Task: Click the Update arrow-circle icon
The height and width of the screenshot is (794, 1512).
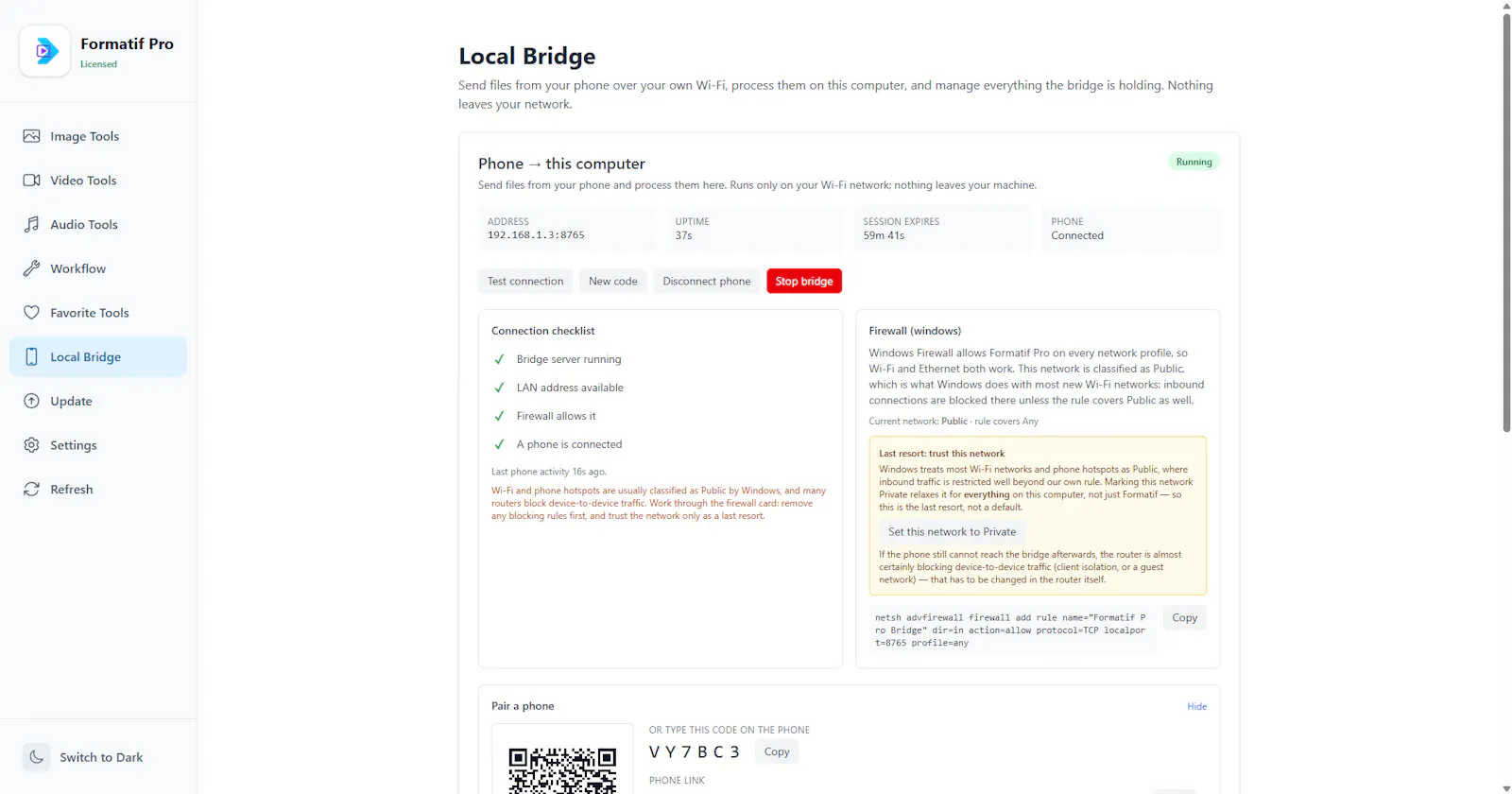Action: pos(31,401)
